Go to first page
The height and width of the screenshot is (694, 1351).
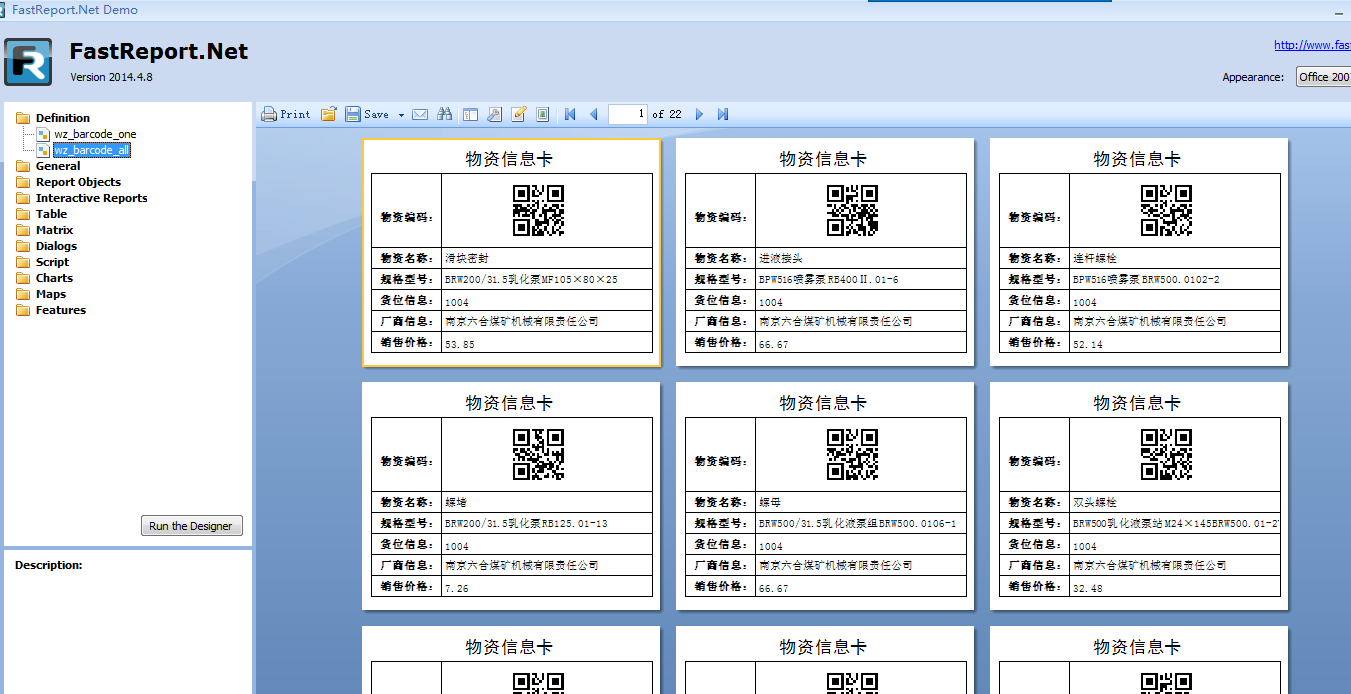pyautogui.click(x=570, y=114)
